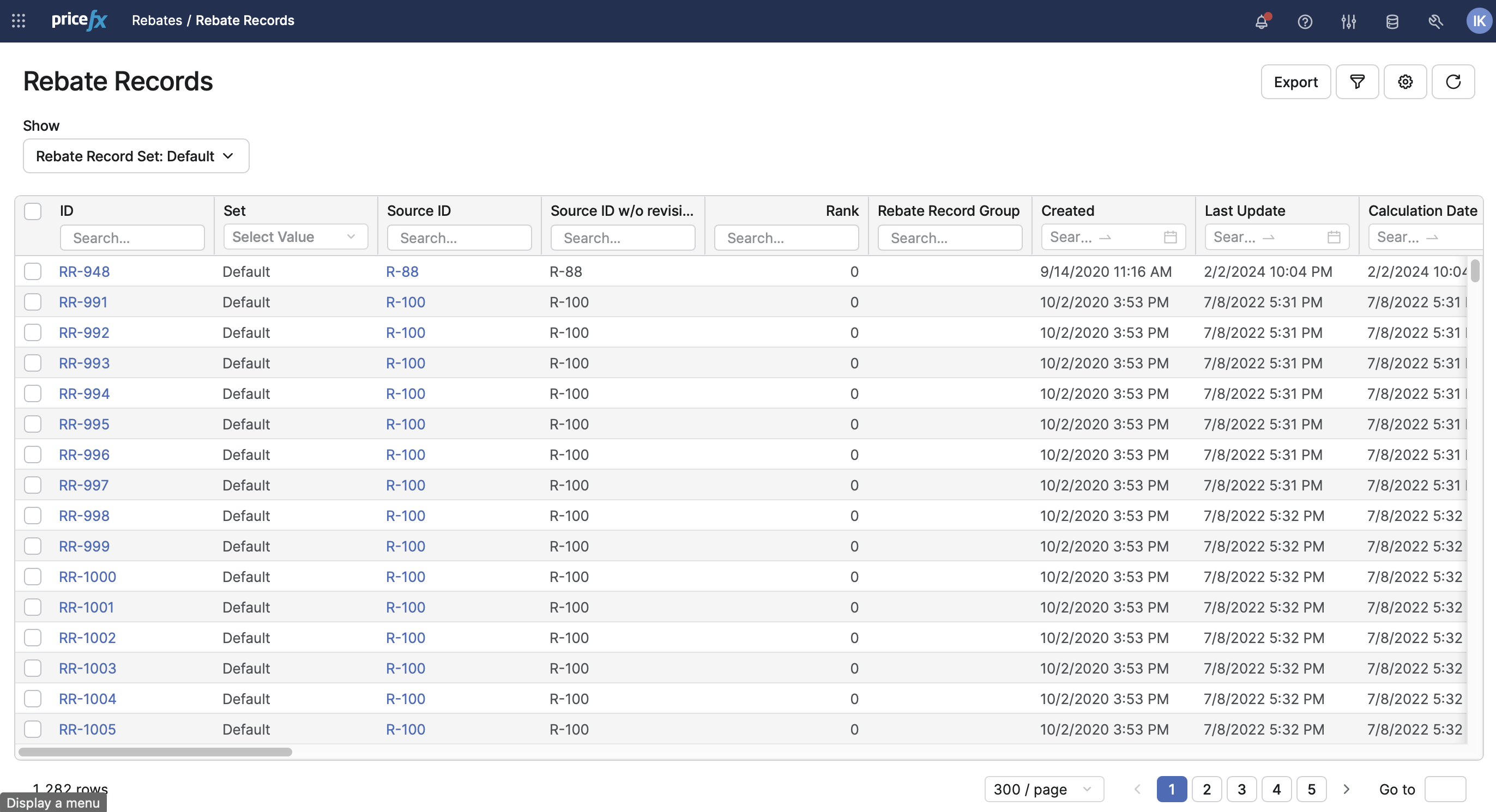Viewport: 1496px width, 812px height.
Task: Click the wrench tools icon
Action: point(1435,21)
